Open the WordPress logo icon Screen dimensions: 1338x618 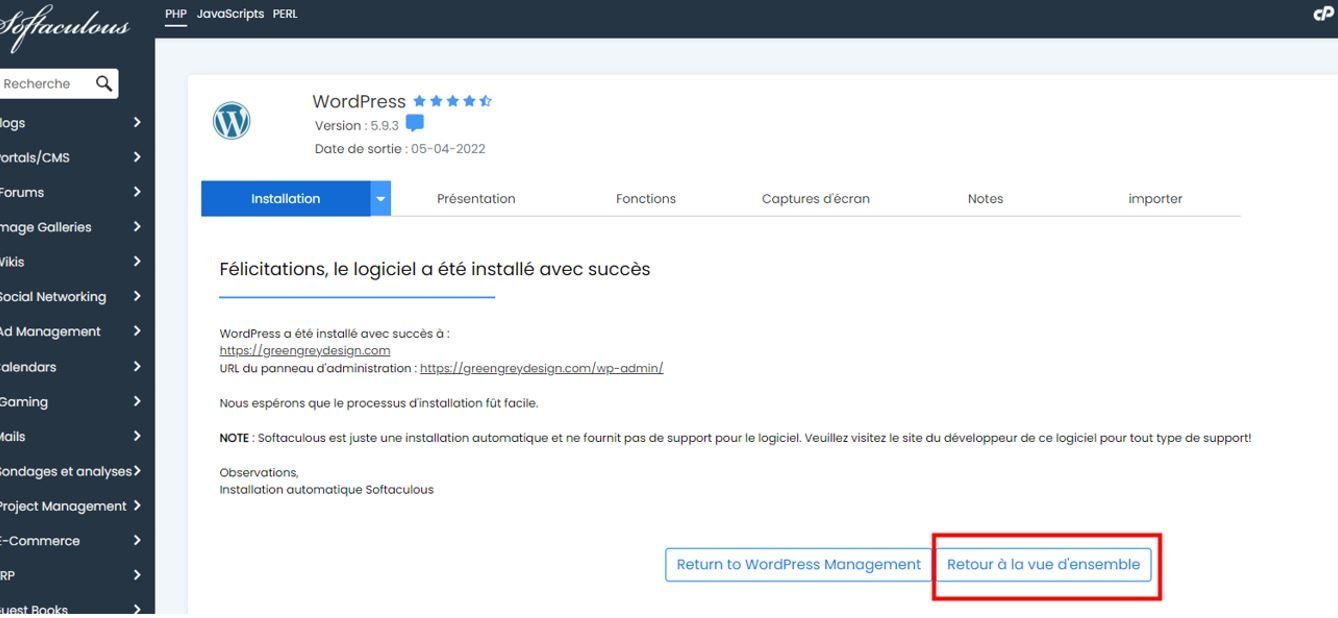[232, 122]
